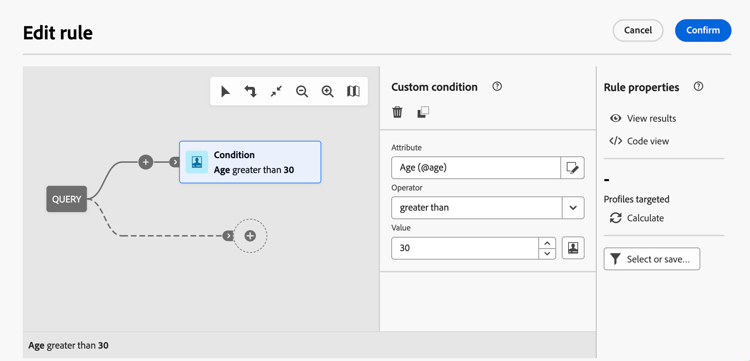Switch to Code view
The image size is (750, 361).
648,141
